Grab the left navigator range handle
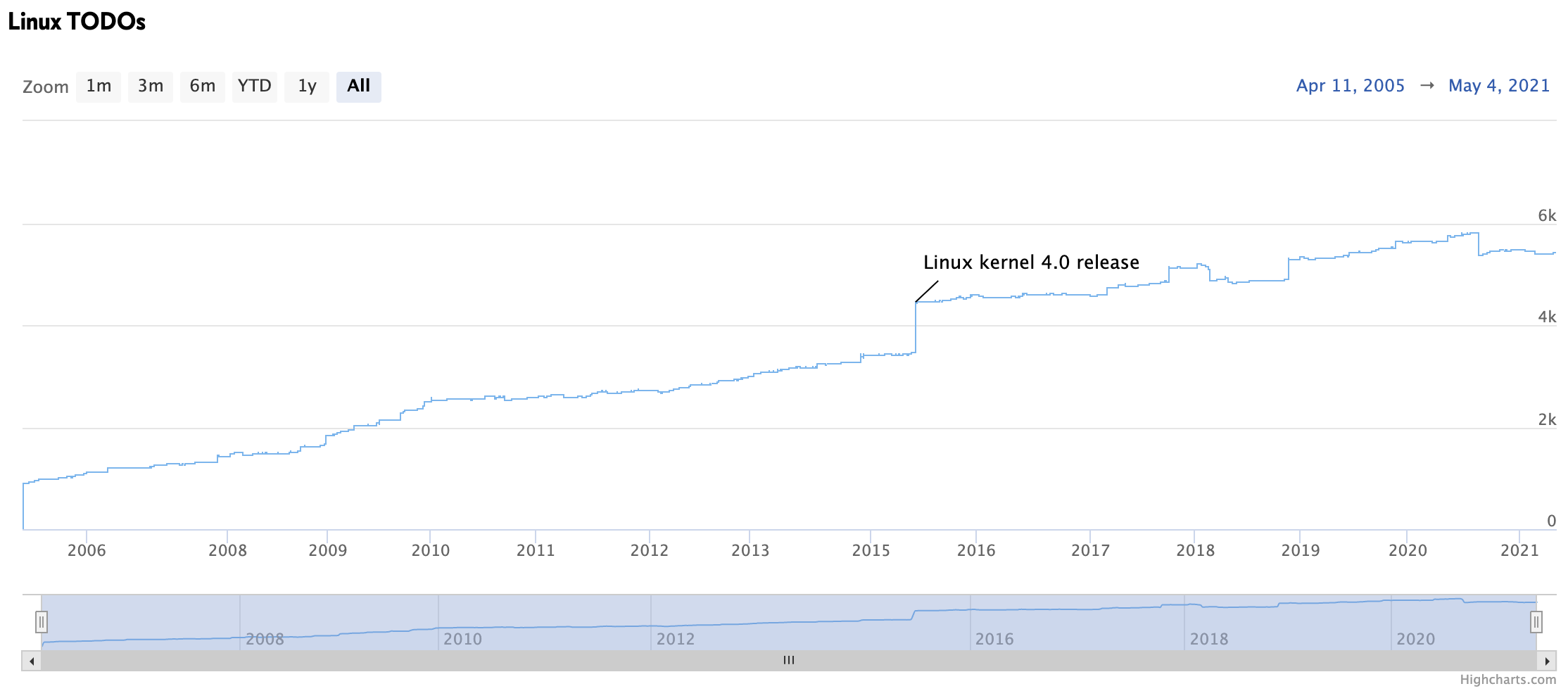The width and height of the screenshot is (1568, 691). (42, 622)
